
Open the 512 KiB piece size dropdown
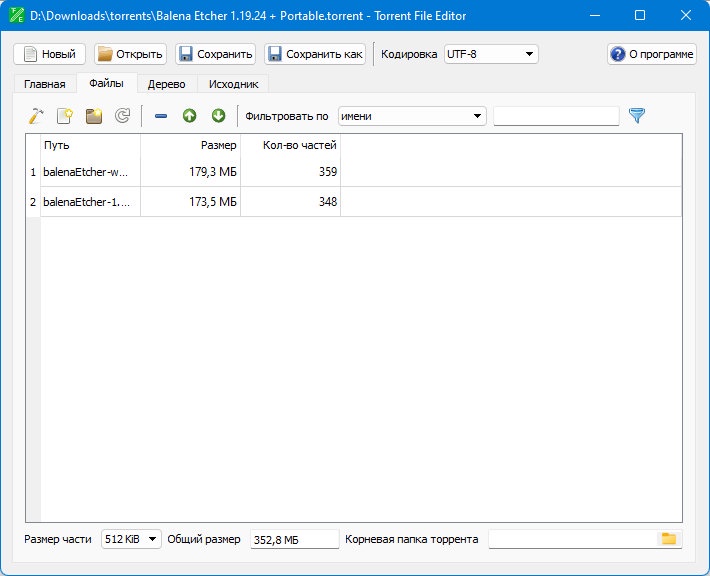coord(131,539)
